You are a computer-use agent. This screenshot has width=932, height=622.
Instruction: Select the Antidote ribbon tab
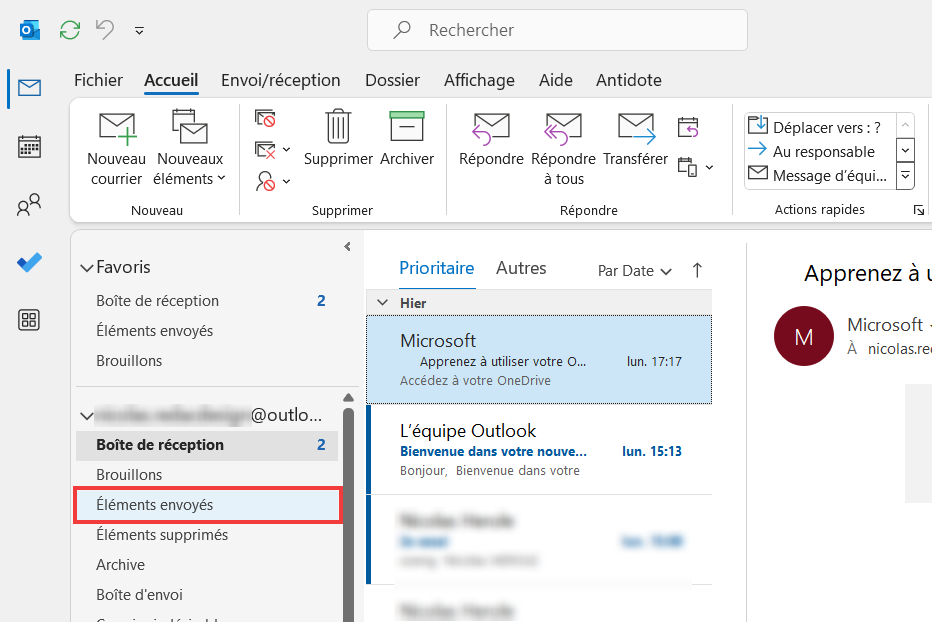pos(629,80)
